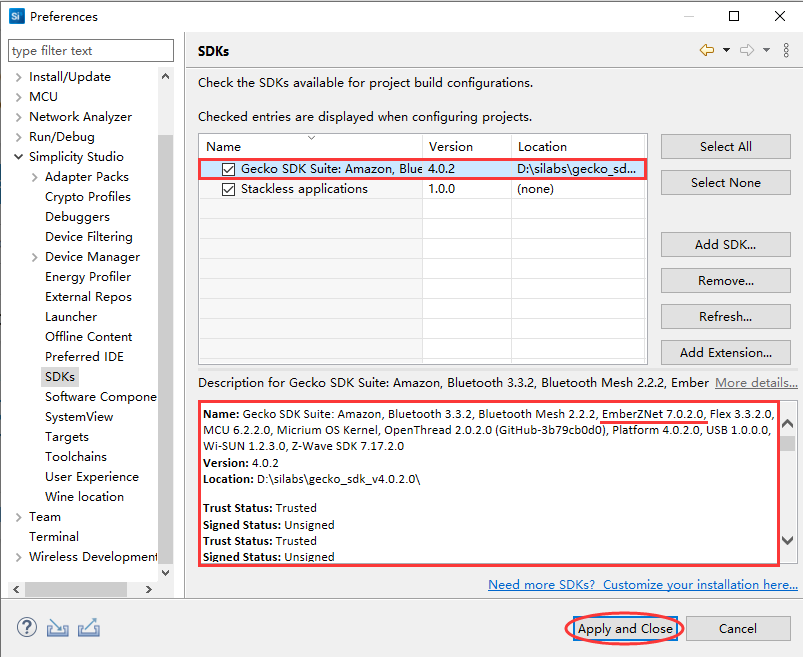
Task: Click the Add Extension... button
Action: (x=725, y=352)
